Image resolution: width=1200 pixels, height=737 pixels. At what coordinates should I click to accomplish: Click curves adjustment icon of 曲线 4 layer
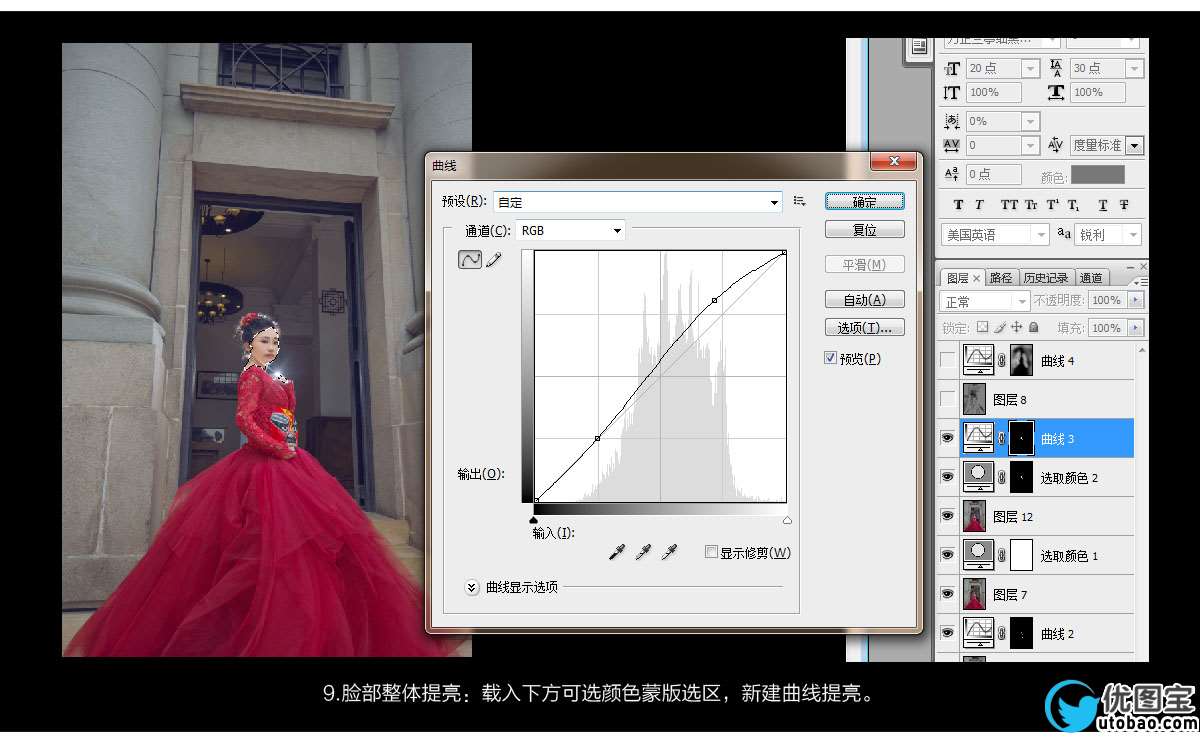[977, 360]
